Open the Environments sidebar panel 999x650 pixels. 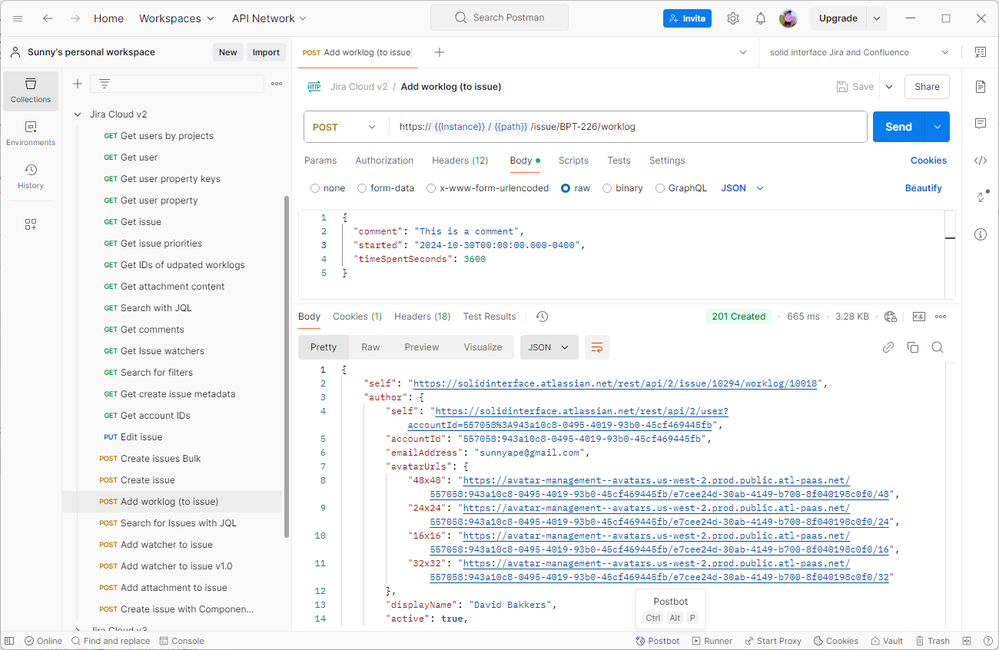(x=30, y=133)
